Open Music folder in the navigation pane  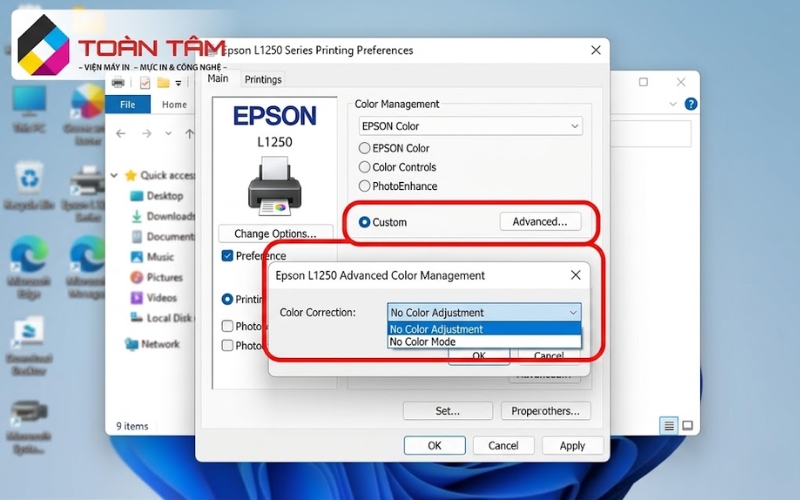pyautogui.click(x=153, y=257)
